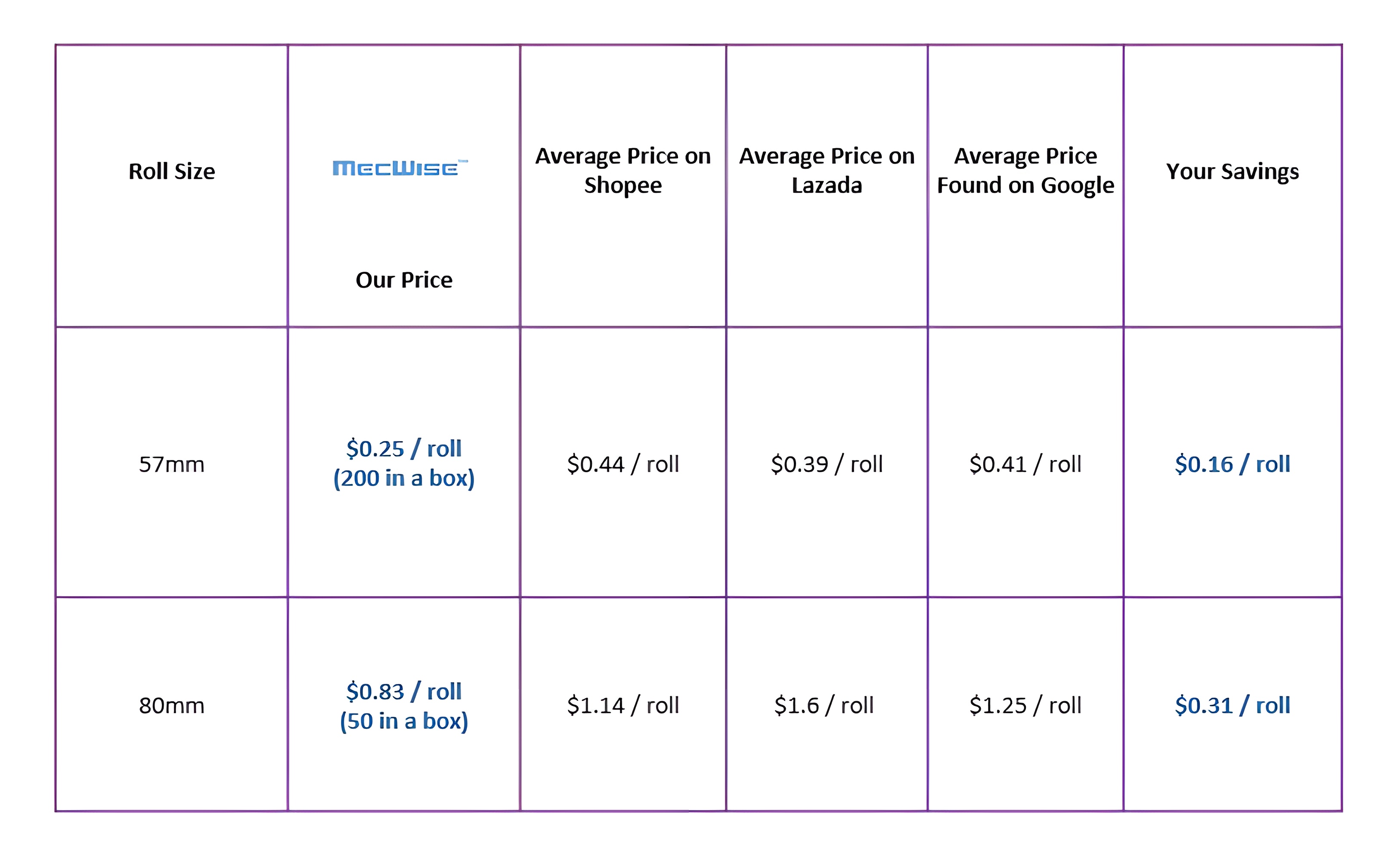Select the Roll Size header cell

172,172
